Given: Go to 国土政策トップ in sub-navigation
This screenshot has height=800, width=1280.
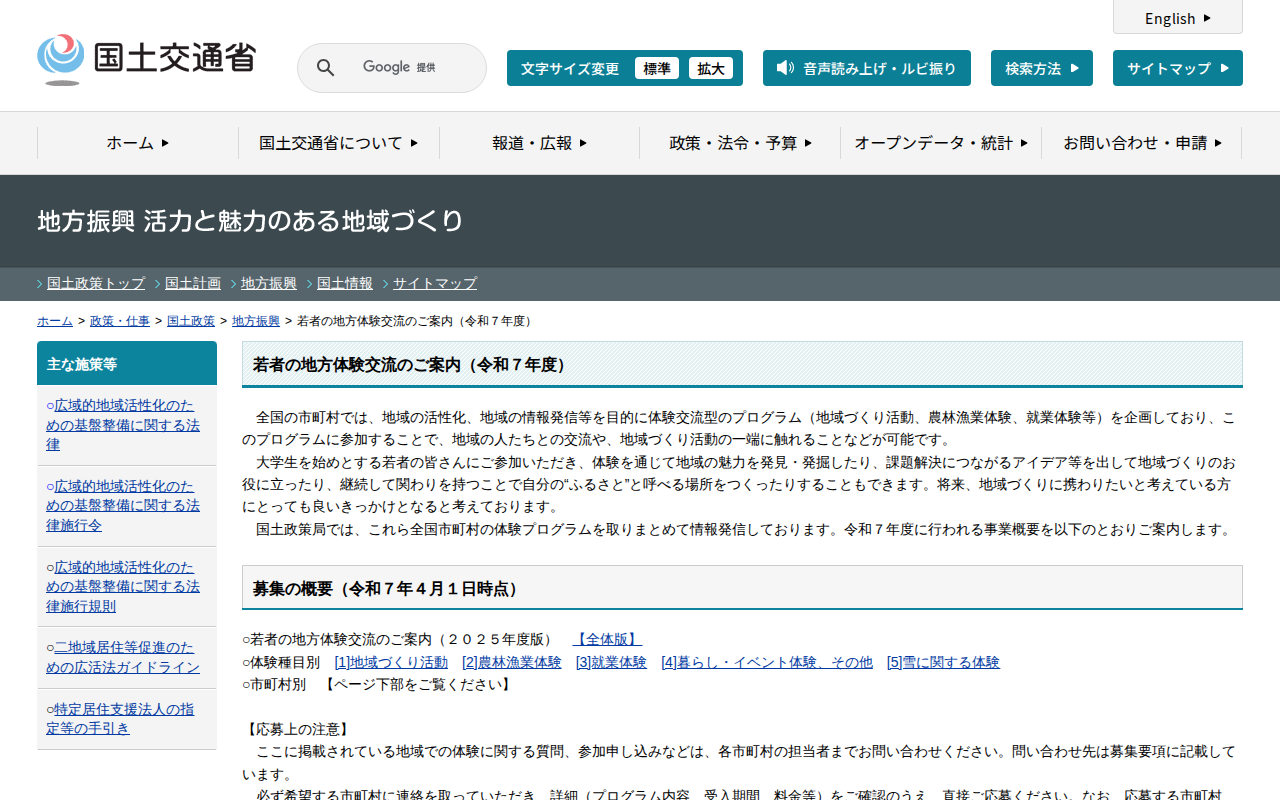Looking at the screenshot, I should [96, 283].
